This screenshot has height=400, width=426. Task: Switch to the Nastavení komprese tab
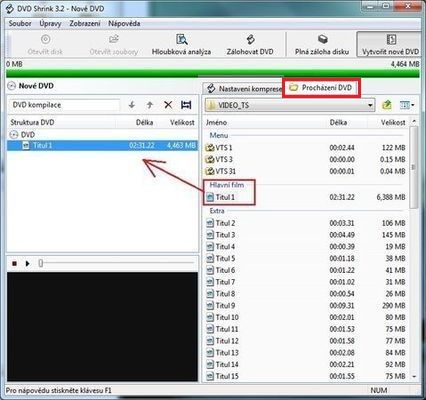[244, 89]
